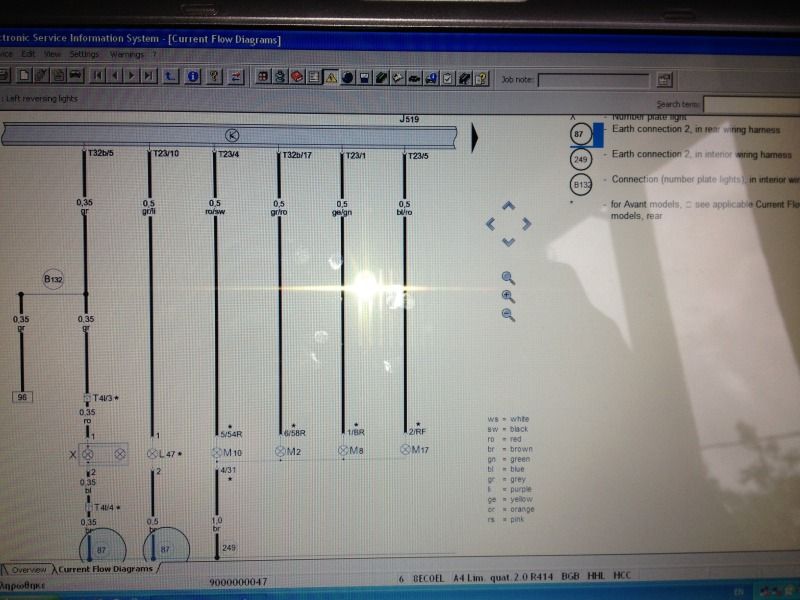
Task: Click the yellow warning triangle toolbar icon
Action: click(330, 77)
